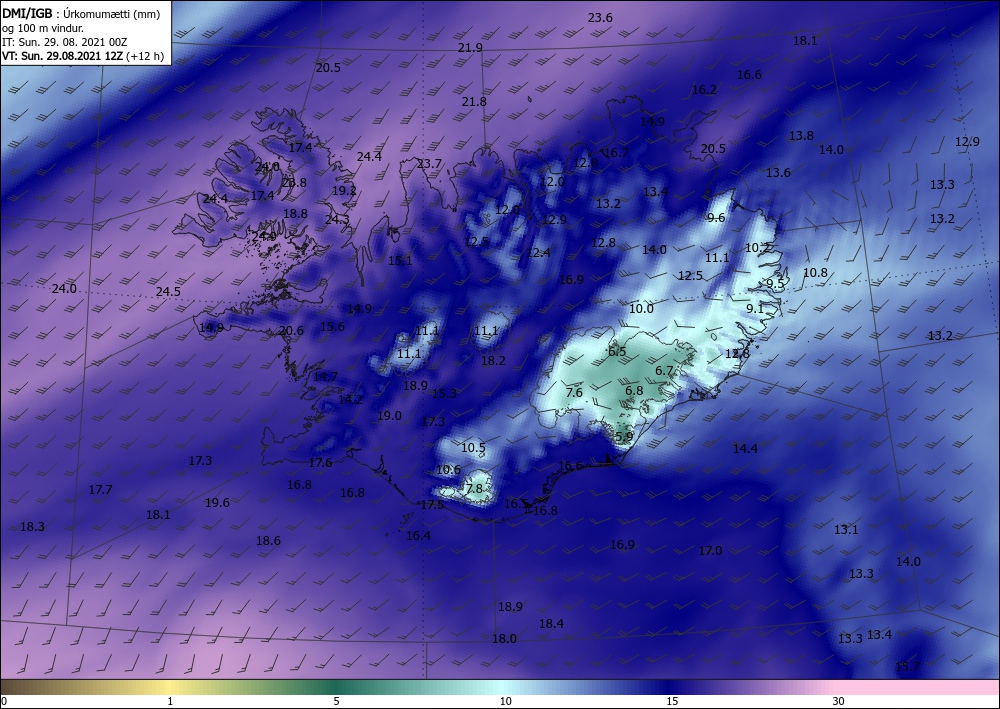
Task: Select the 23.7 value
Action: [x=429, y=164]
